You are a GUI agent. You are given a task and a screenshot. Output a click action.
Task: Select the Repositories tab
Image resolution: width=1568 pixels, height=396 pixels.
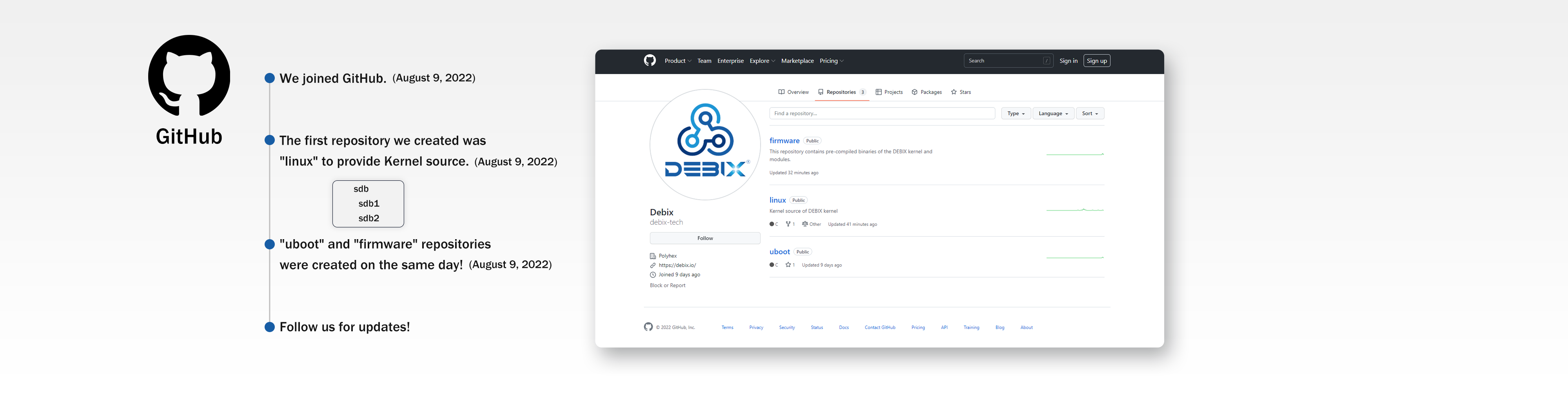(841, 92)
